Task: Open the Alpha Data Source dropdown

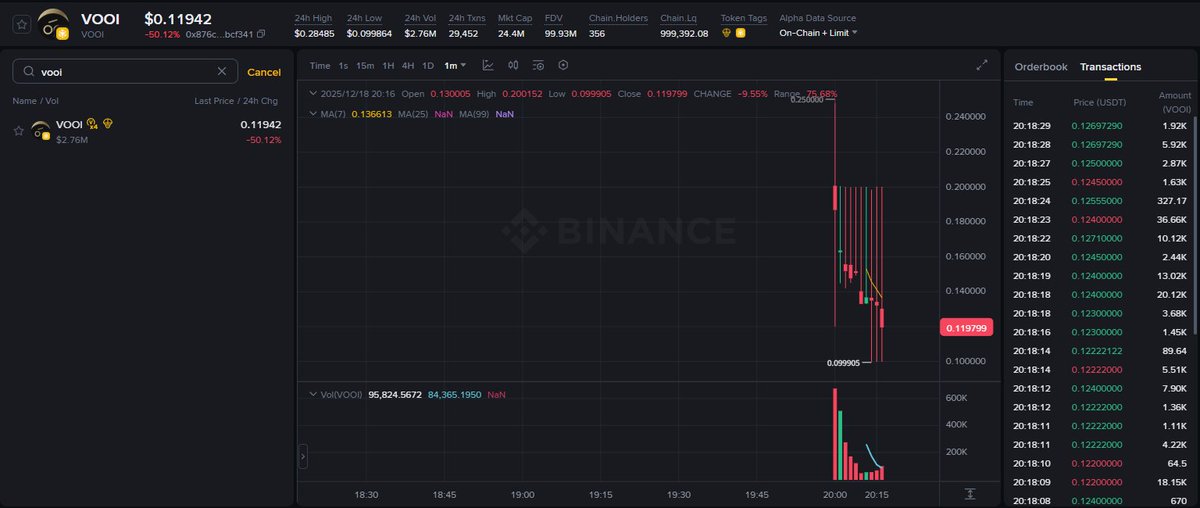Action: (818, 32)
